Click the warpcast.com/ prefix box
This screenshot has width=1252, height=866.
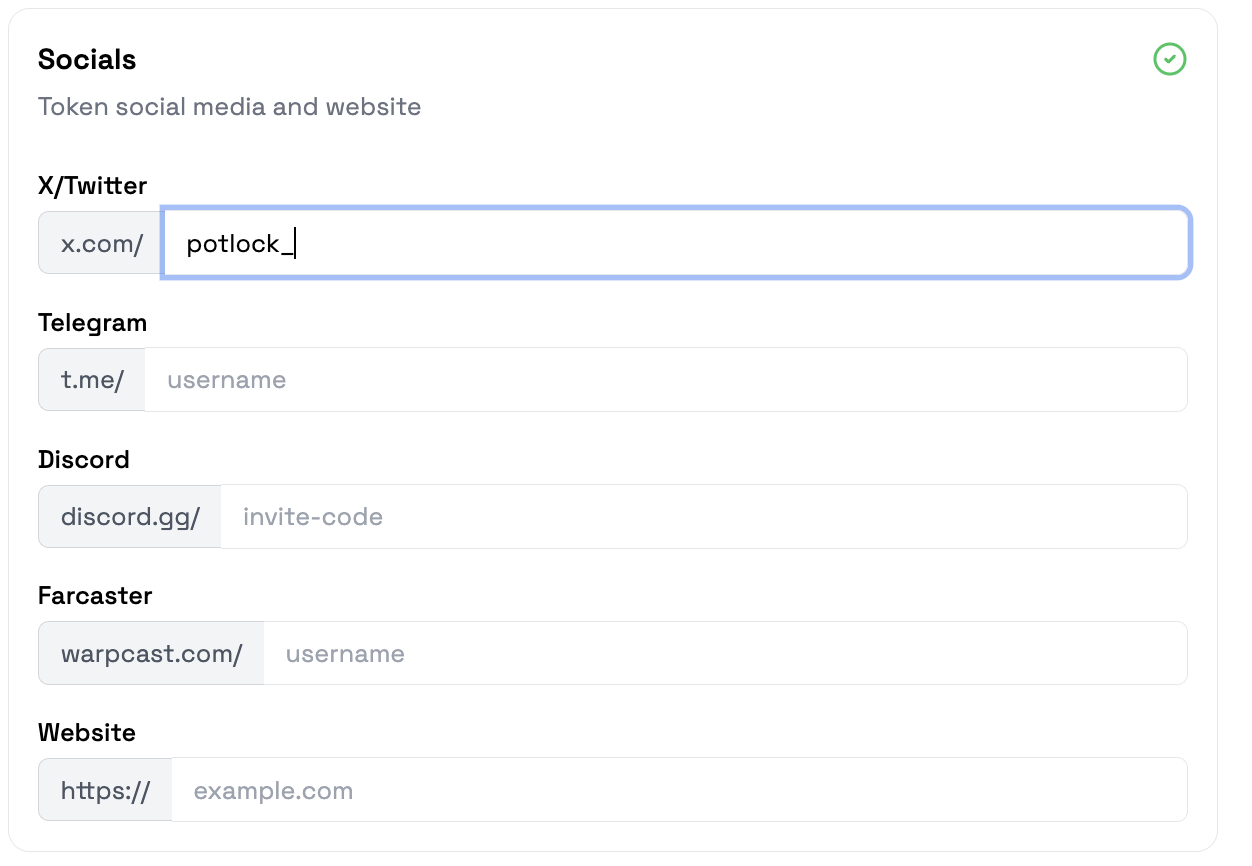click(x=151, y=654)
